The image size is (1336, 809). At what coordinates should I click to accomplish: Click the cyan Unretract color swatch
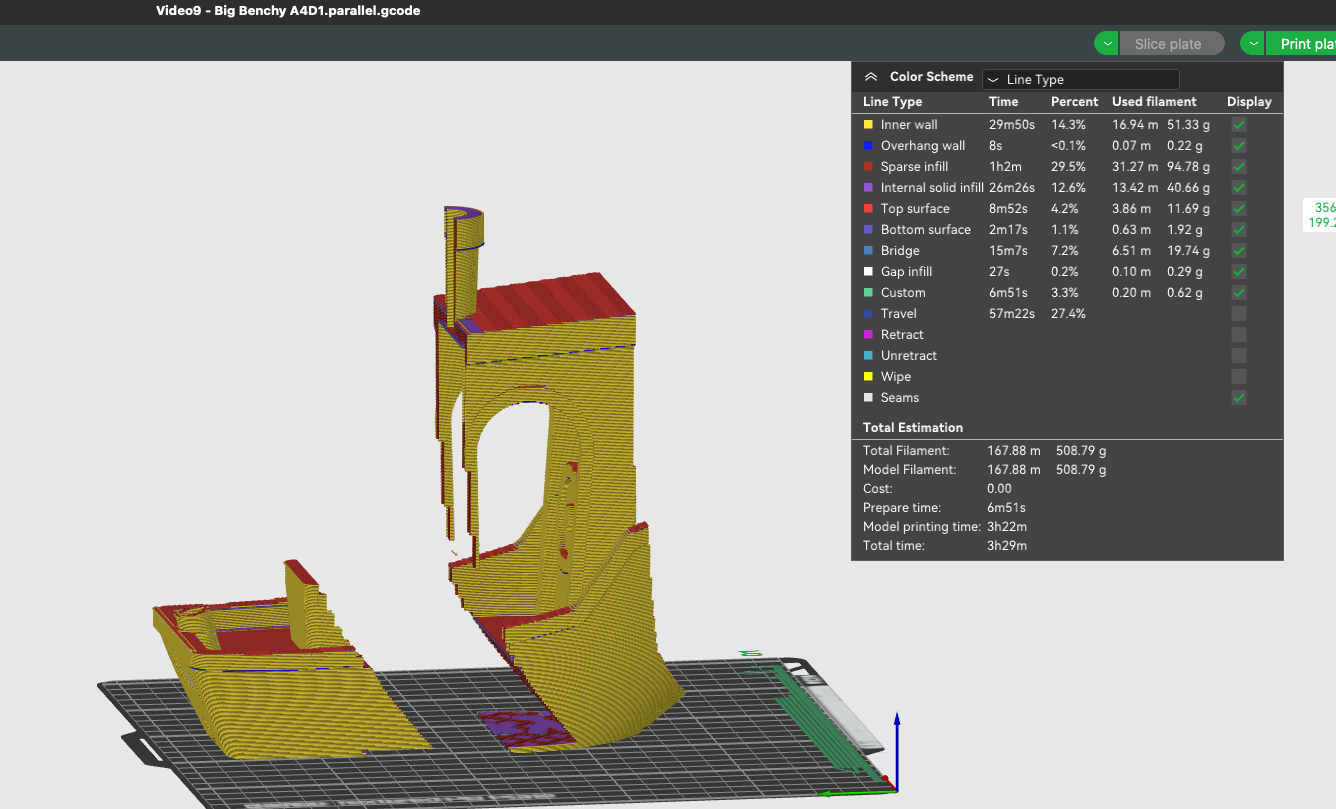pyautogui.click(x=868, y=356)
